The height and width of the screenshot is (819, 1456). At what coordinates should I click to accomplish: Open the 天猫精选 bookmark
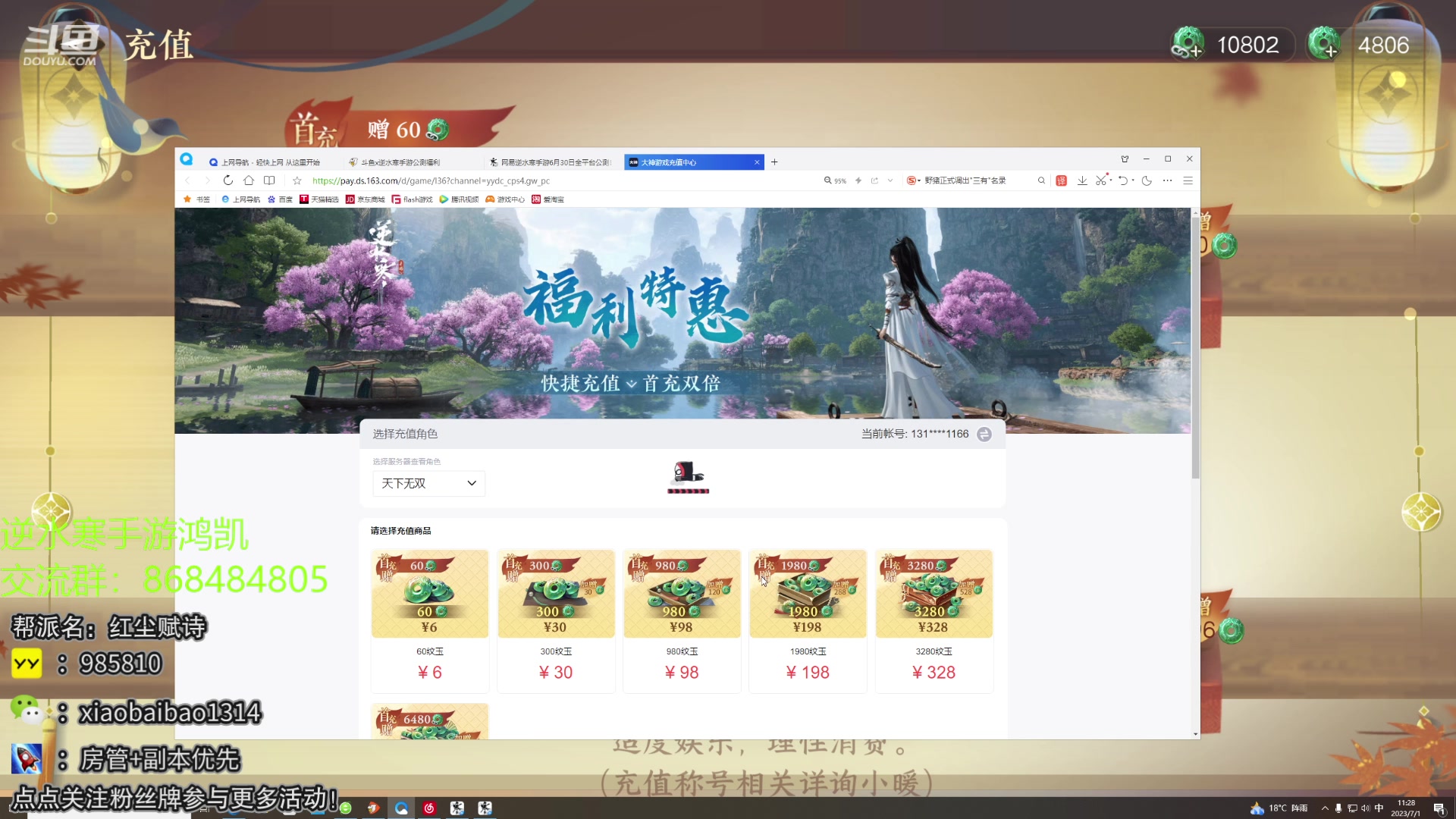[x=319, y=199]
